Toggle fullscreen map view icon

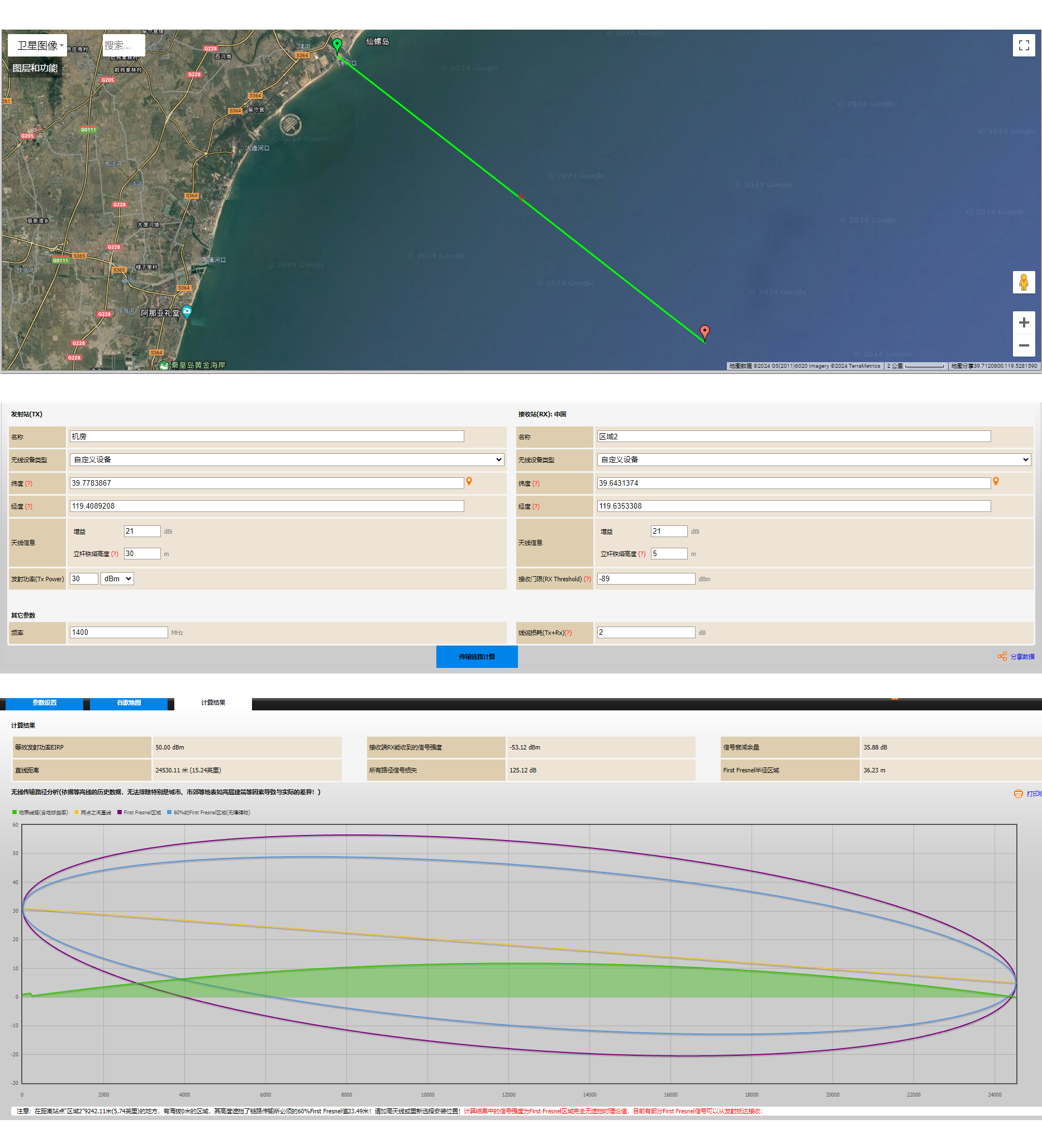(1023, 45)
